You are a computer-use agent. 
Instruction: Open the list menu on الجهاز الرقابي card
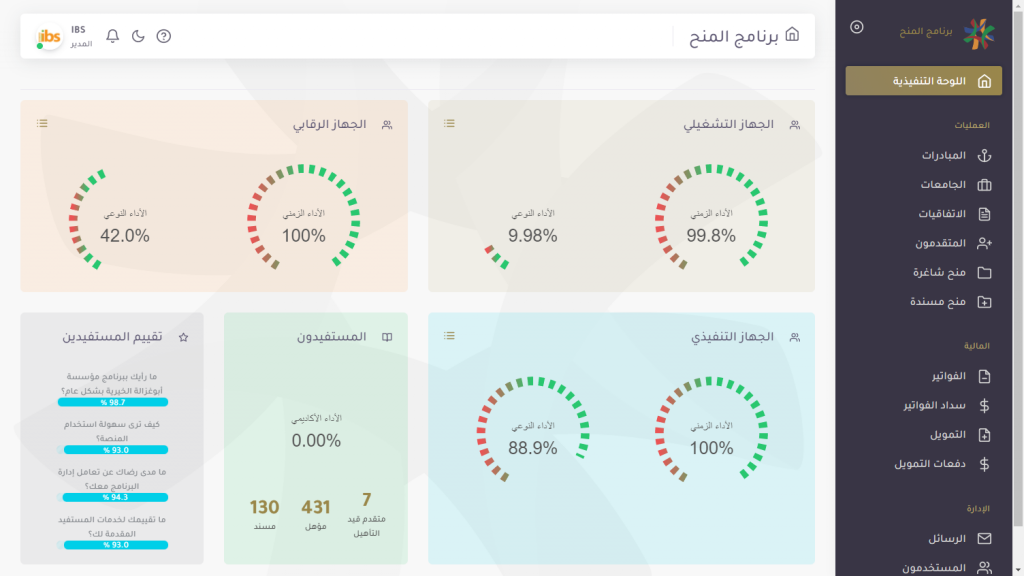(42, 123)
